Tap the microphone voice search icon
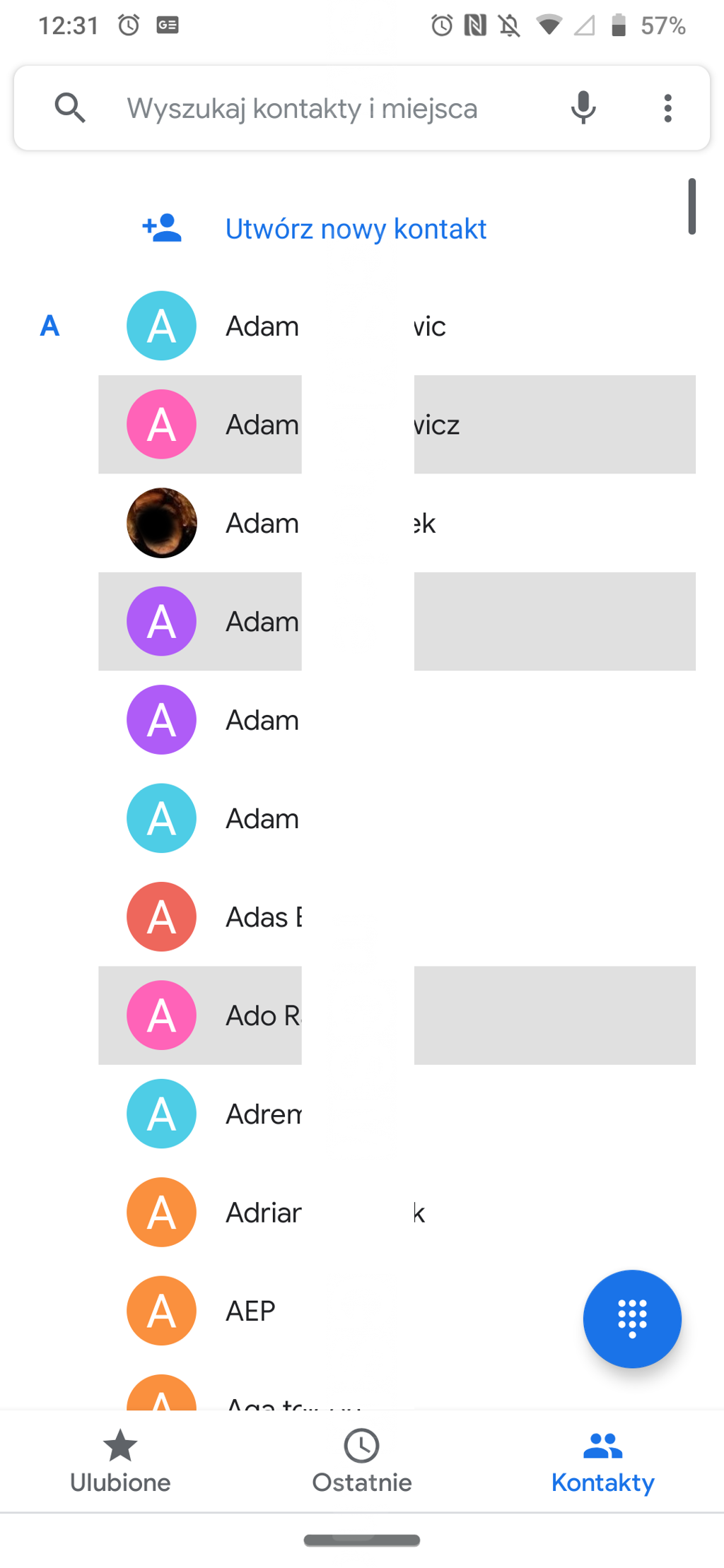Screen dimensions: 724x1568 click(x=583, y=108)
